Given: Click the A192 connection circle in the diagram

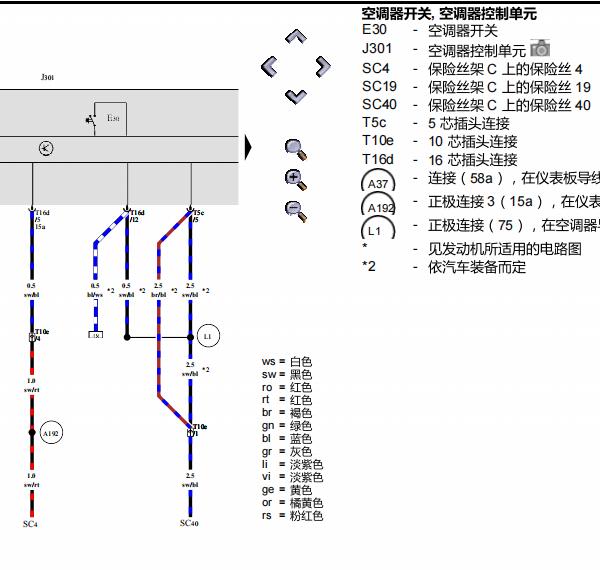Looking at the screenshot, I should point(51,433).
